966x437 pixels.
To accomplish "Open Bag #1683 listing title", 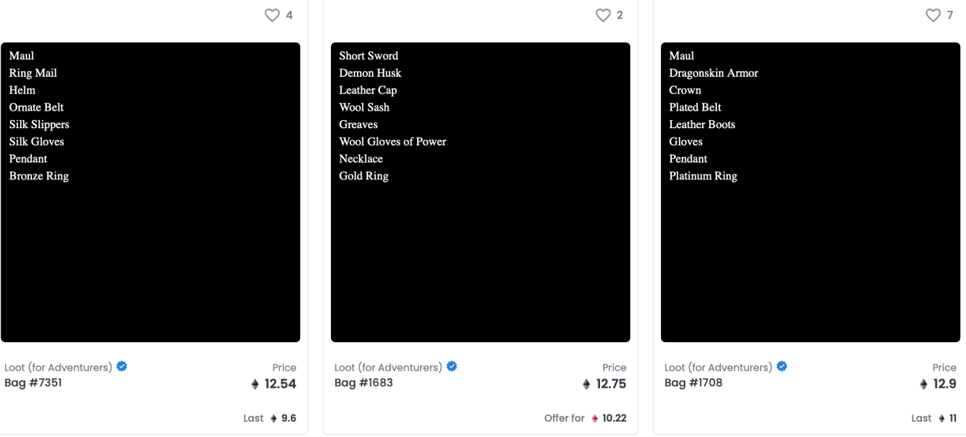I will 363,383.
